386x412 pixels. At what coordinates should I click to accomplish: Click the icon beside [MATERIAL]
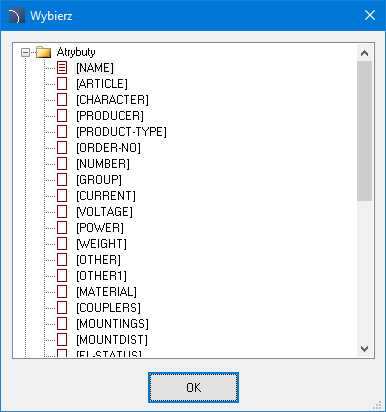(62, 292)
